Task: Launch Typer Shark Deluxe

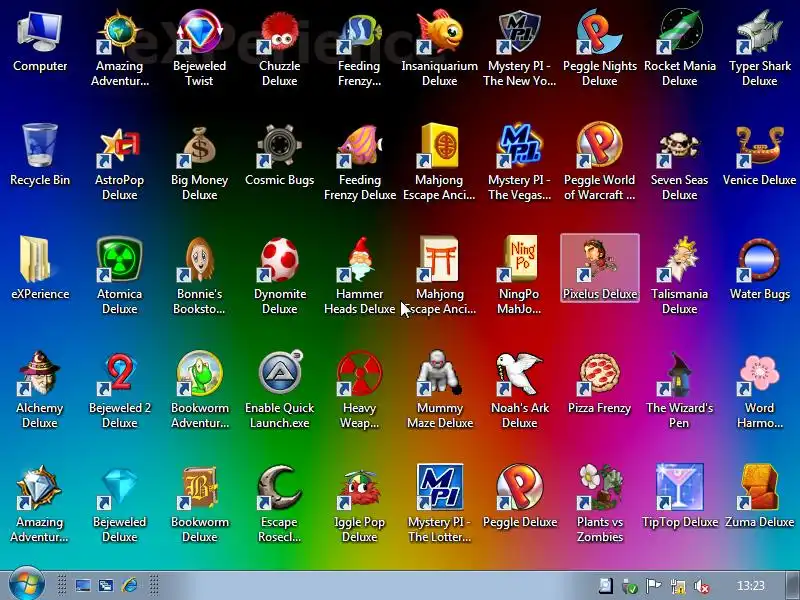Action: [760, 48]
